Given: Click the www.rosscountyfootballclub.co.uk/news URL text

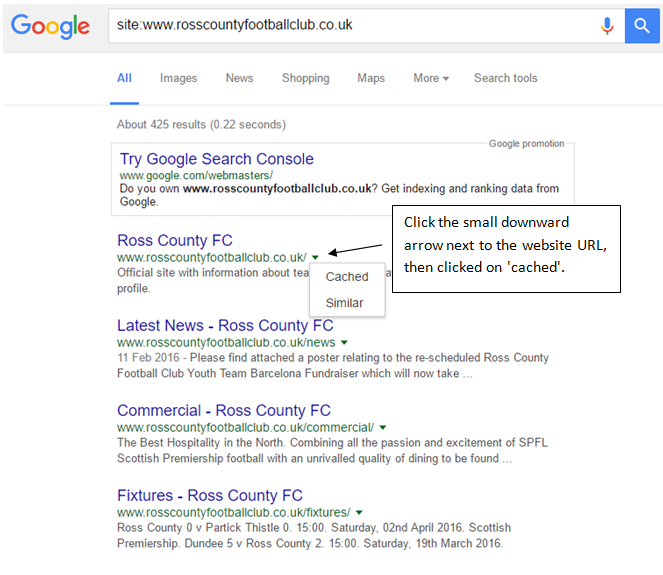Looking at the screenshot, I should pyautogui.click(x=226, y=342).
